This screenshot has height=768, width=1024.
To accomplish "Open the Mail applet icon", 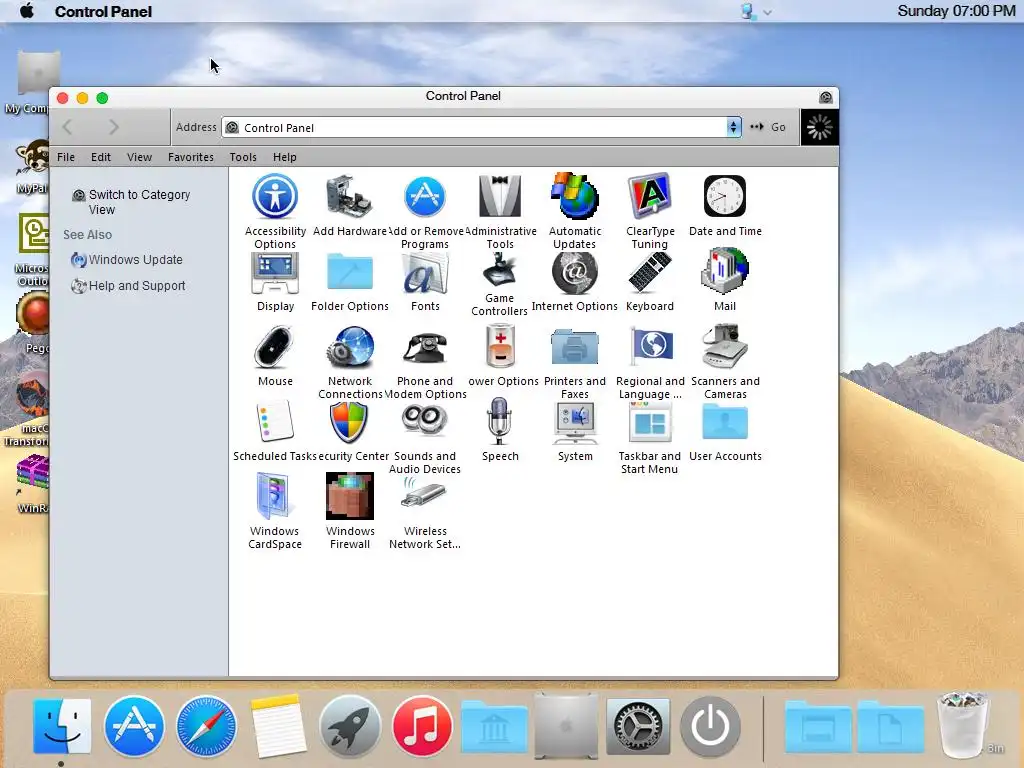I will click(x=725, y=271).
